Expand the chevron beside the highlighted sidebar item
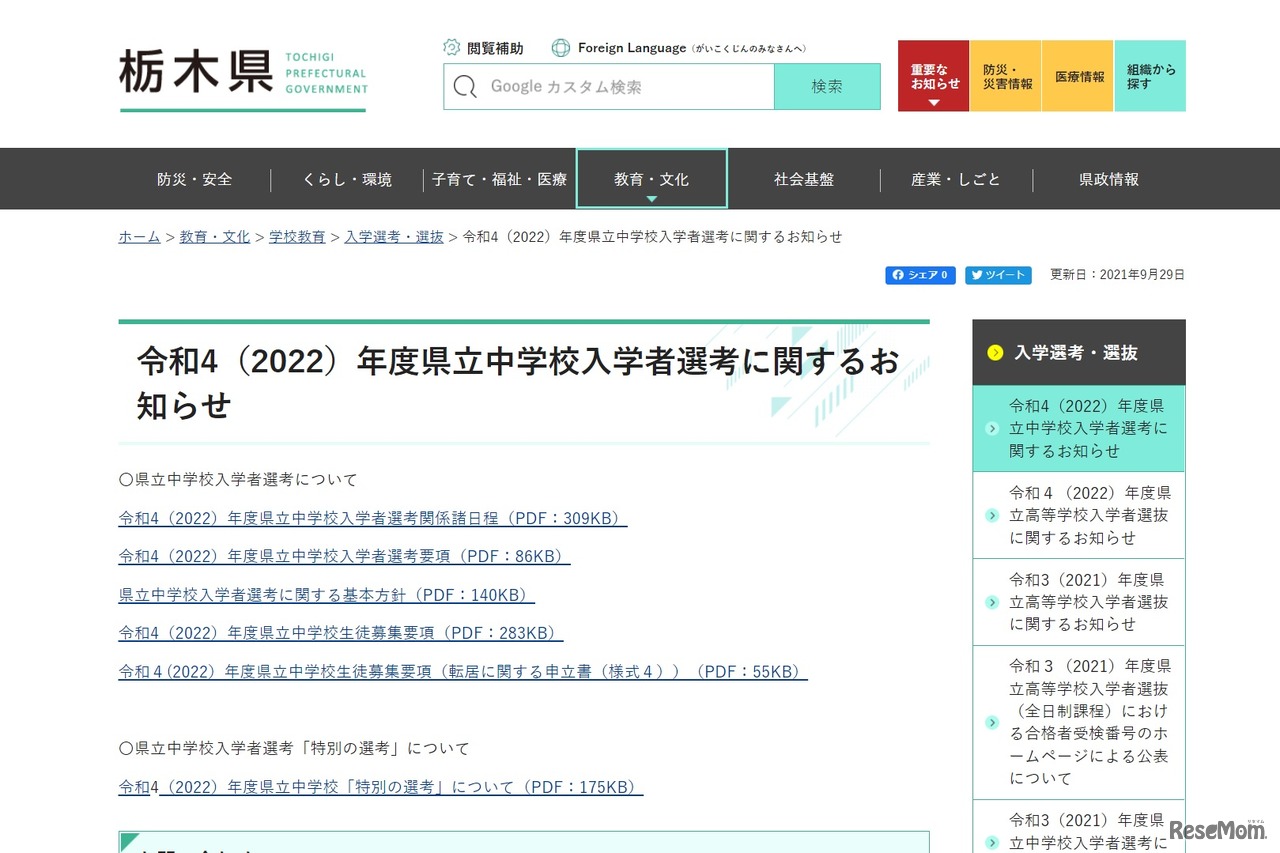The height and width of the screenshot is (853, 1280). pos(992,428)
